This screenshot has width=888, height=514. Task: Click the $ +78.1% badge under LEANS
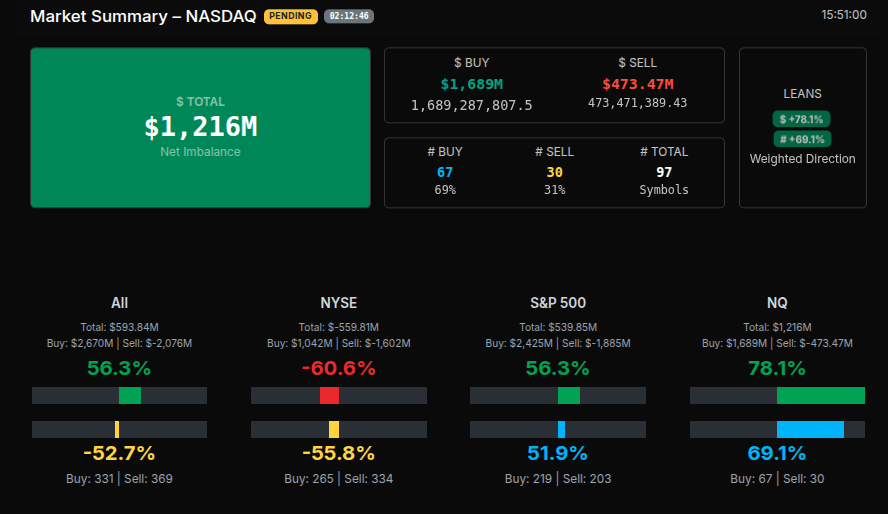tap(802, 119)
